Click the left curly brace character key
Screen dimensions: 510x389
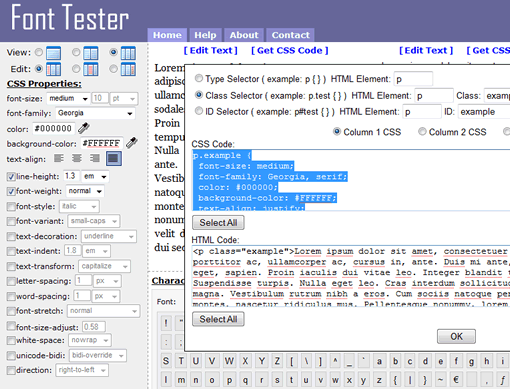tap(395, 380)
